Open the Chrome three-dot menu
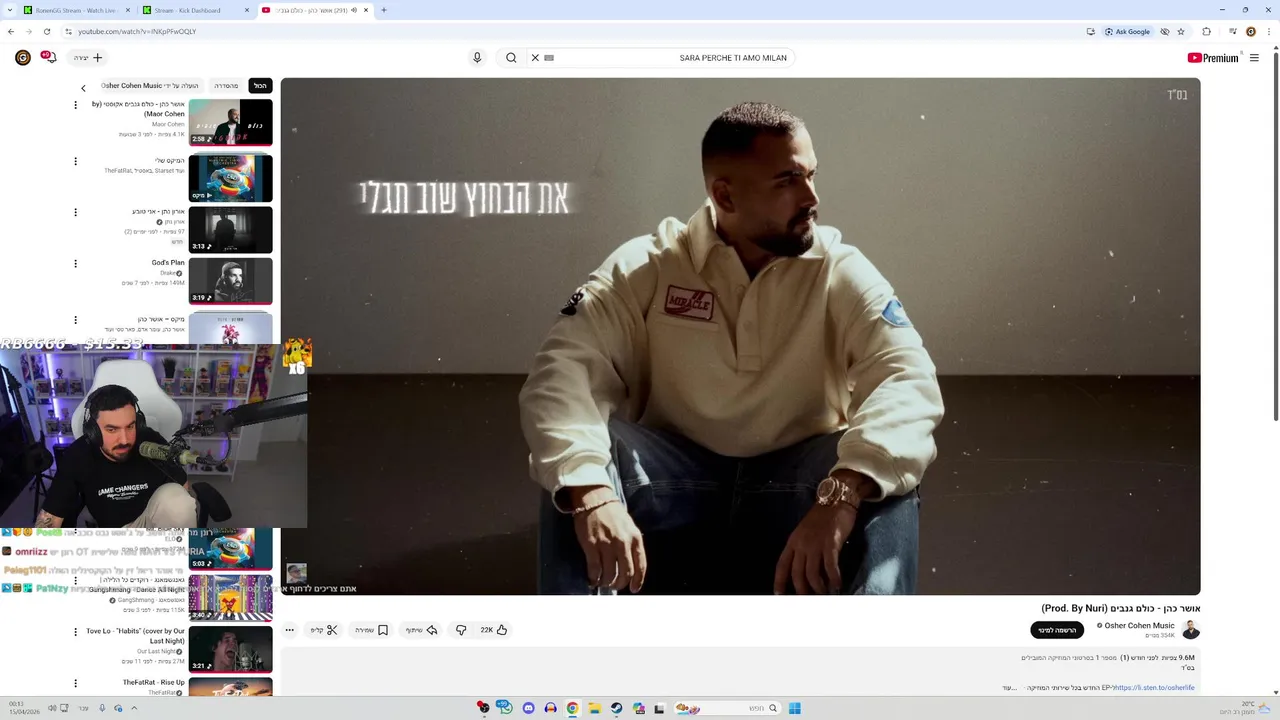This screenshot has height=720, width=1280. (x=1269, y=31)
